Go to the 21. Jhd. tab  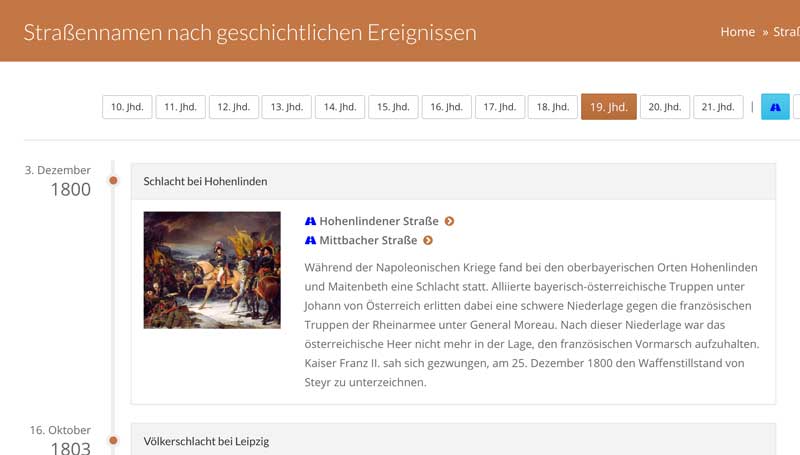click(718, 107)
